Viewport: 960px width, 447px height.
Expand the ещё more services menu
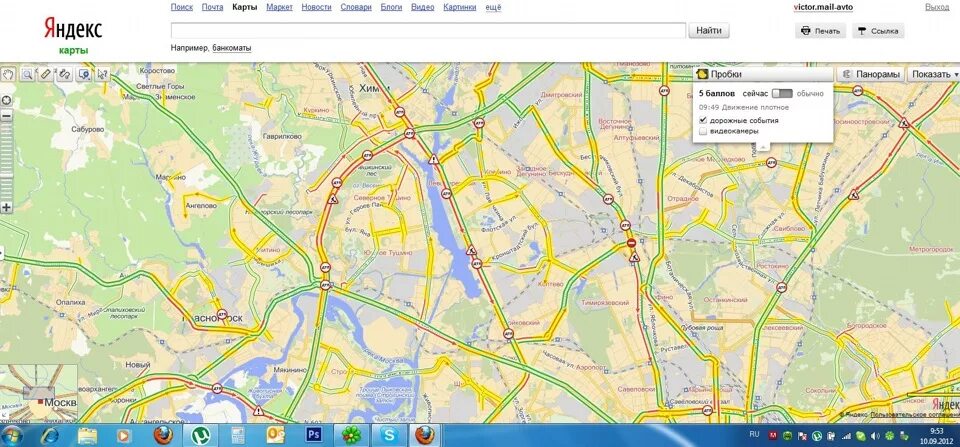tap(493, 7)
